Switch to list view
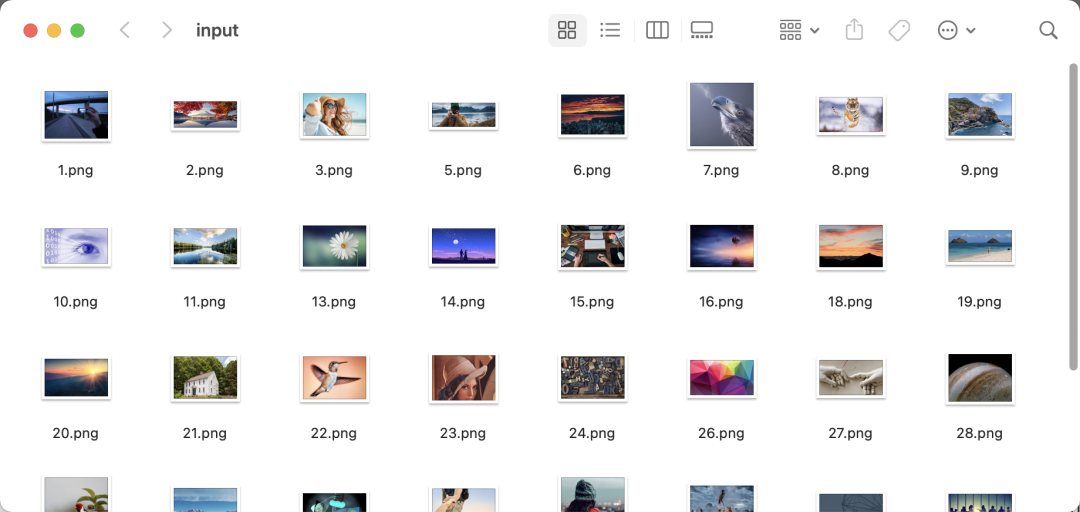The height and width of the screenshot is (512, 1080). point(610,30)
